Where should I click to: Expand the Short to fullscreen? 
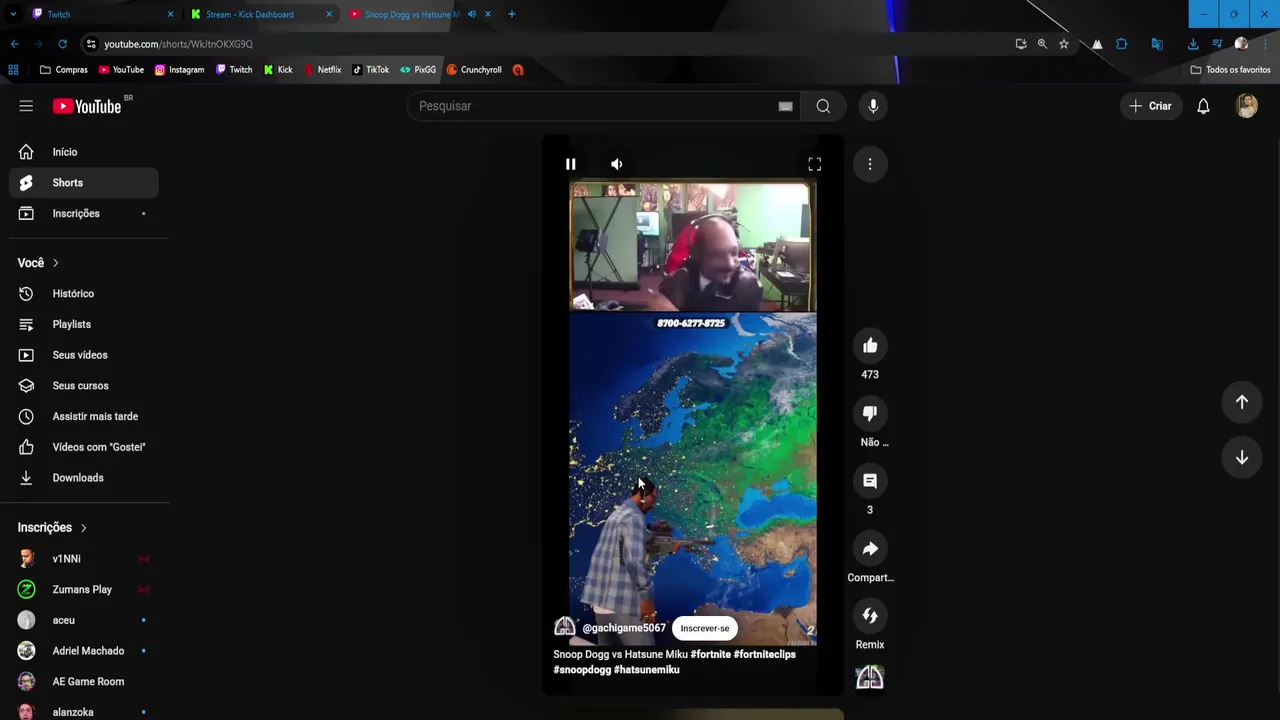[x=814, y=164]
